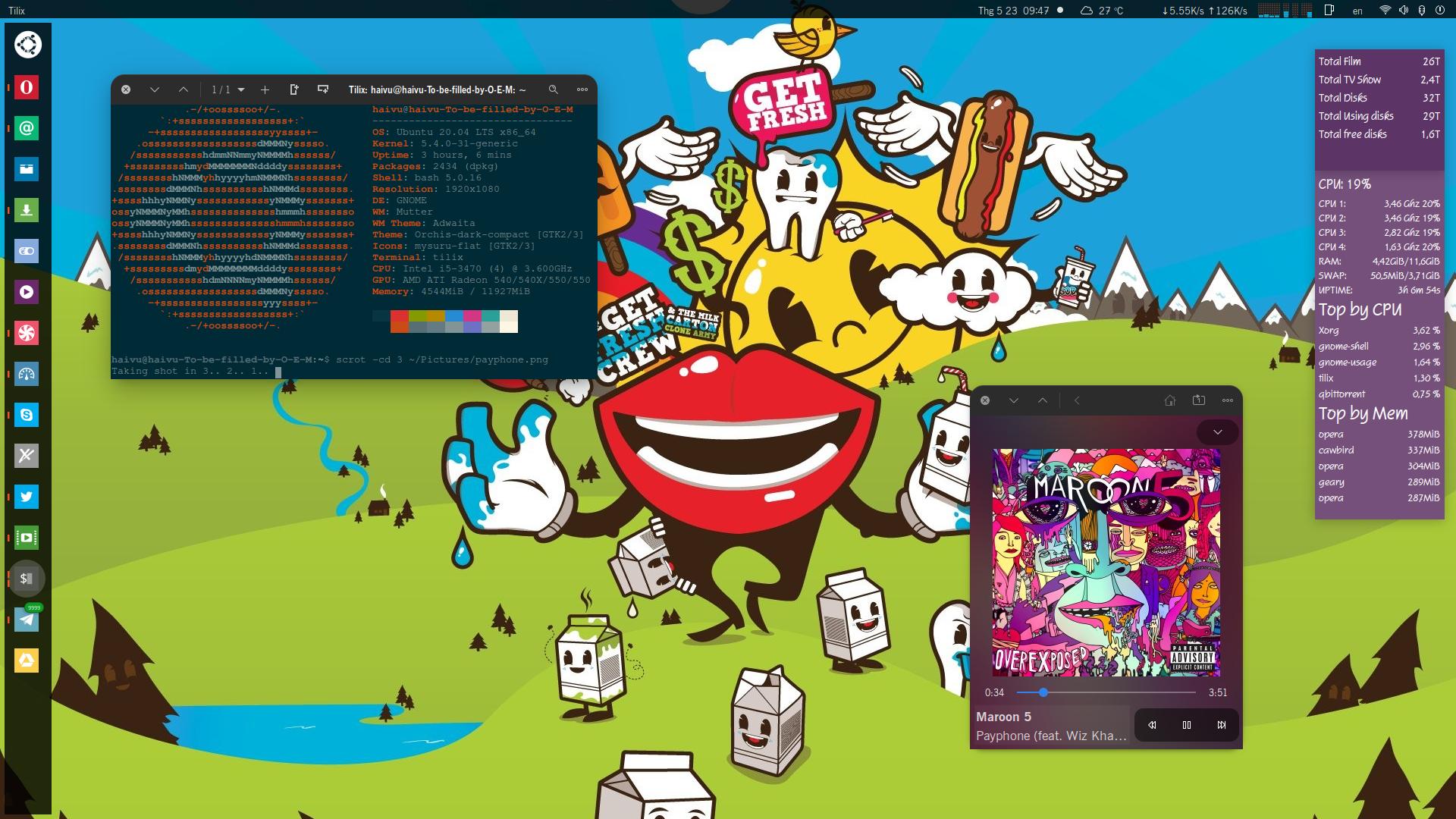Viewport: 1456px width, 819px height.
Task: Collapse the now-playing view with the chevron button
Action: tap(1217, 432)
